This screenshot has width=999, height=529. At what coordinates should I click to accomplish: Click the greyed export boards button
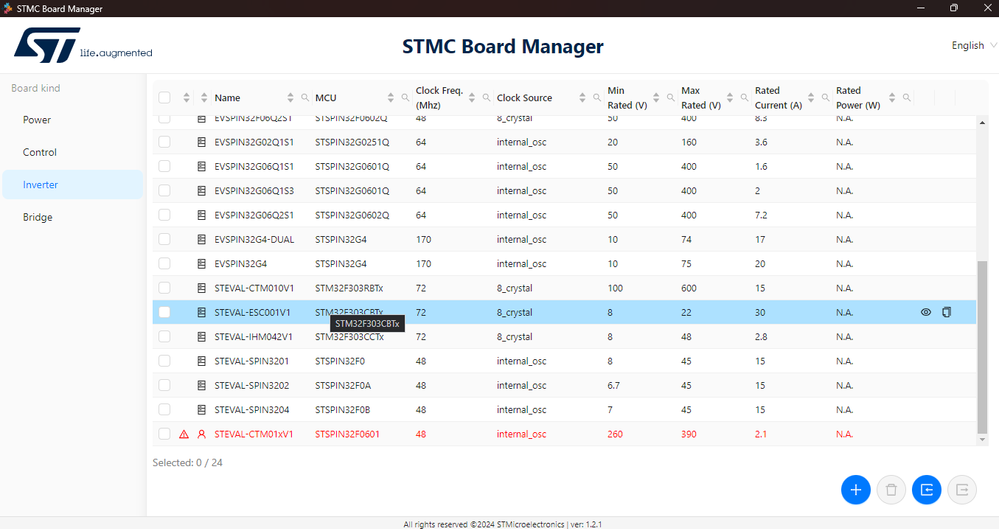pos(962,489)
